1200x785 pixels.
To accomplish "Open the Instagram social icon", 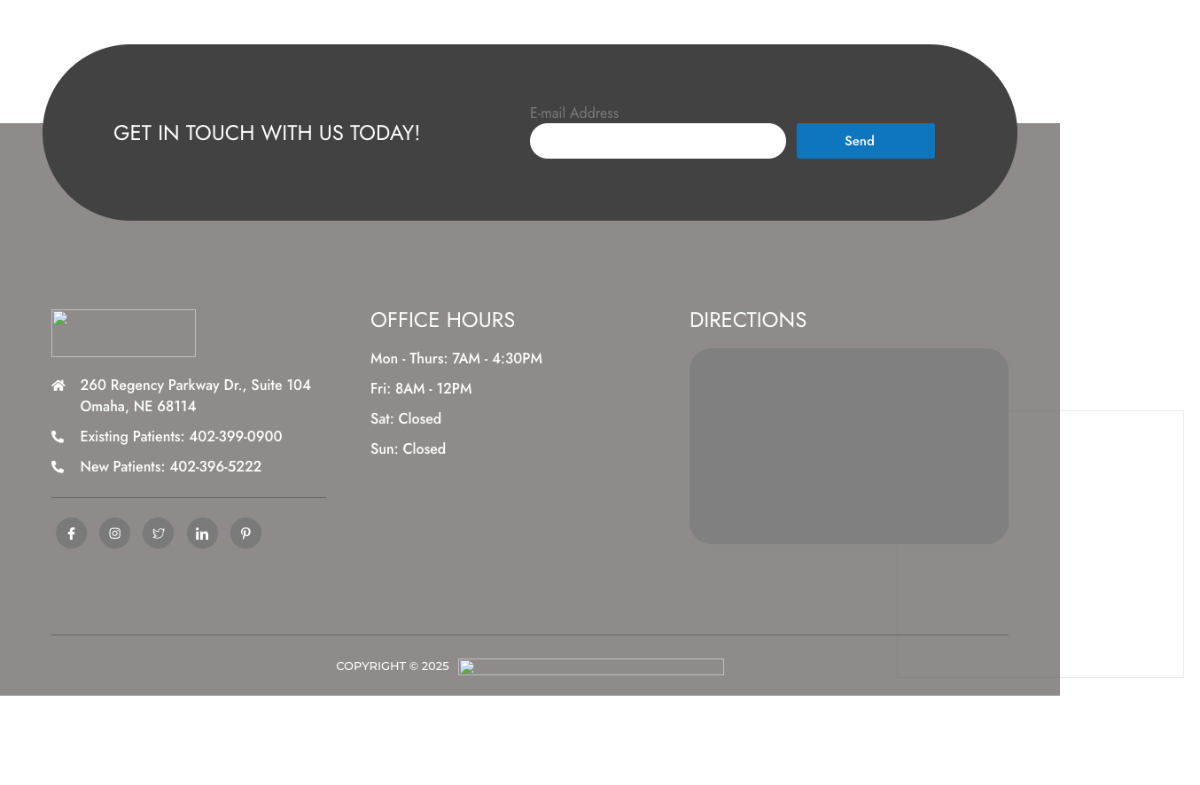I will click(x=115, y=534).
